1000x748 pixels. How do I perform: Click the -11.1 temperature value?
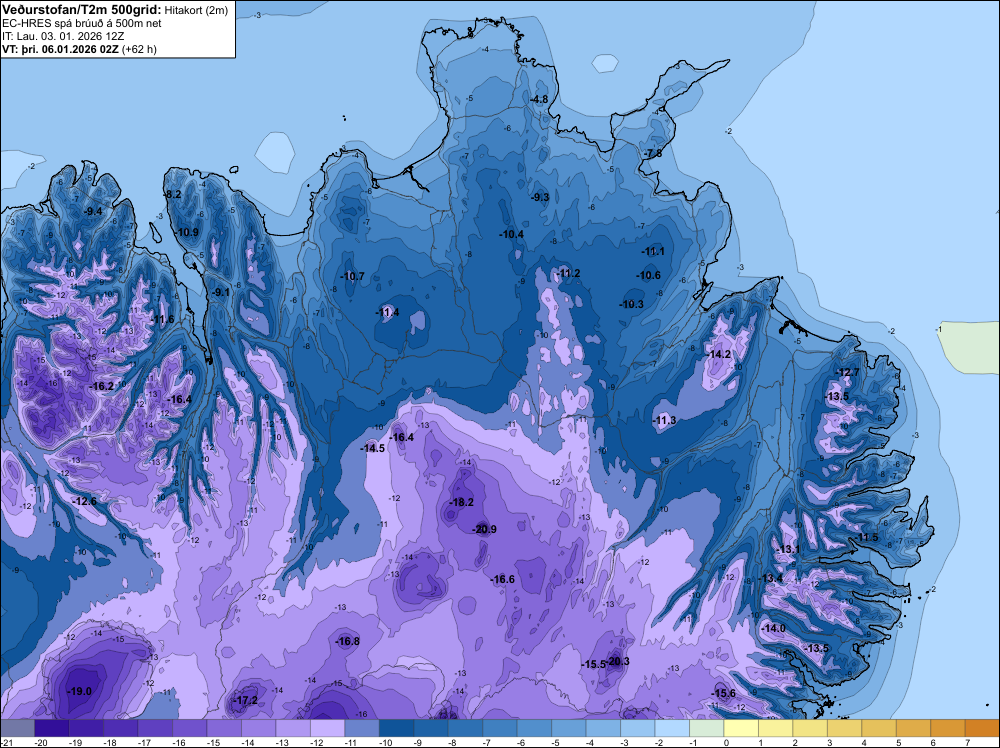tap(653, 252)
